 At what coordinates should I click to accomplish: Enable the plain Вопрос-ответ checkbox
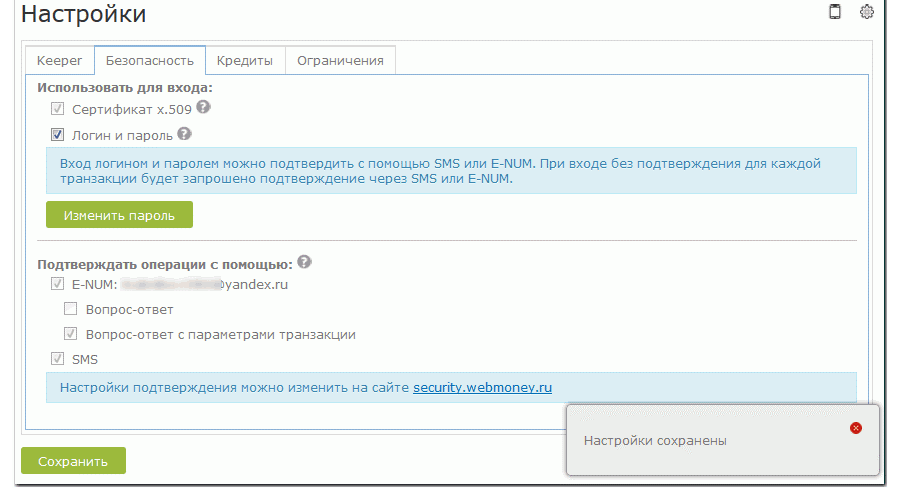[71, 310]
